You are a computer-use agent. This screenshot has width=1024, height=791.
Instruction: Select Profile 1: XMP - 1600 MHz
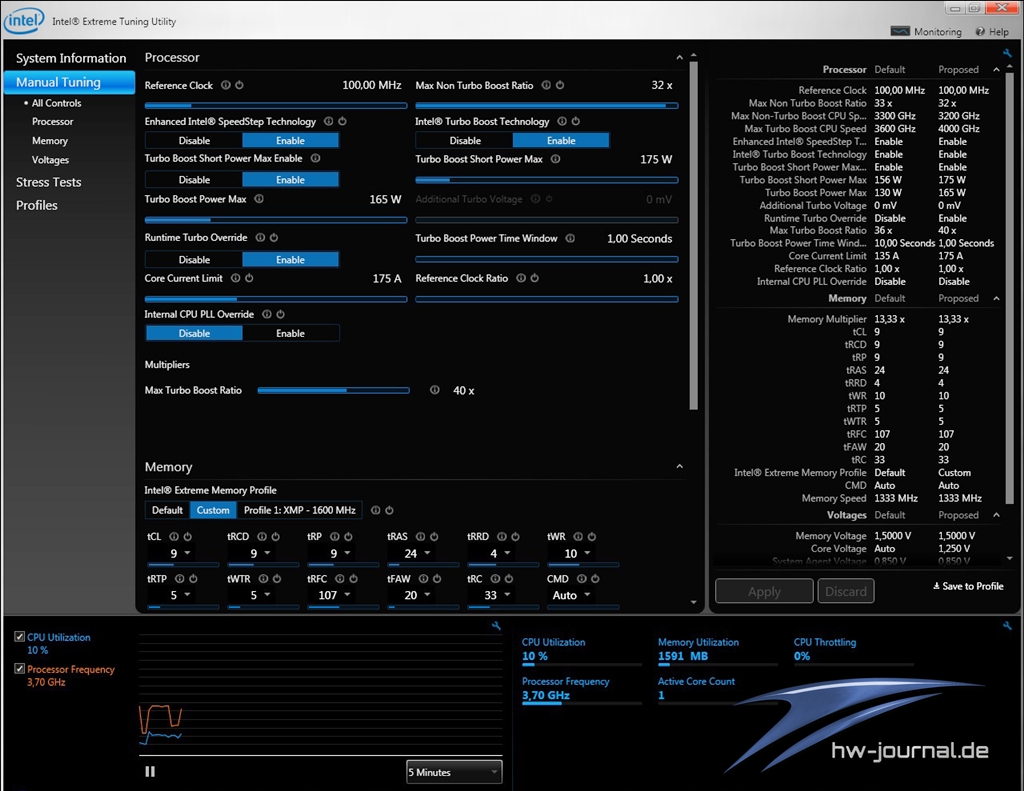pyautogui.click(x=299, y=510)
